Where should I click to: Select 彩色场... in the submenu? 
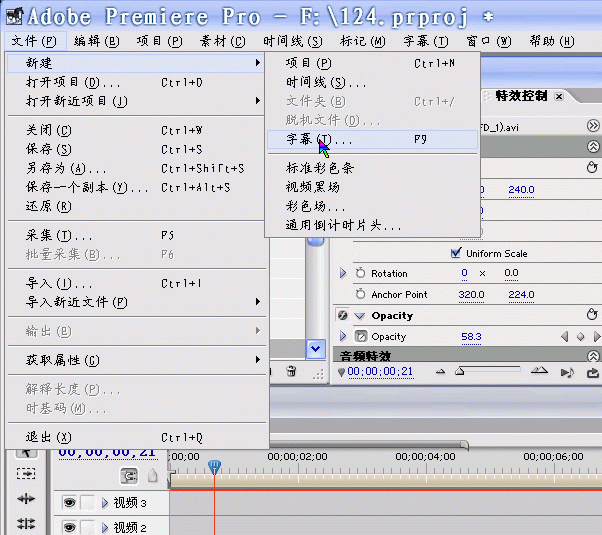372,206
